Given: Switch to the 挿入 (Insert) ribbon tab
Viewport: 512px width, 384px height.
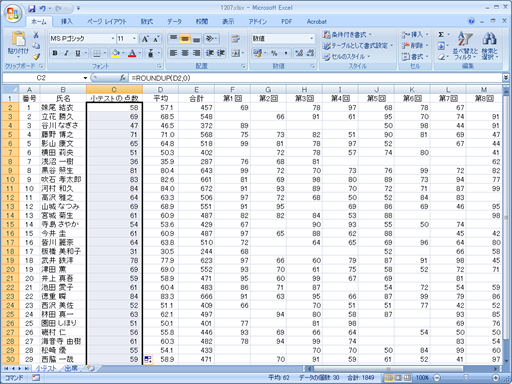Looking at the screenshot, I should click(x=67, y=22).
